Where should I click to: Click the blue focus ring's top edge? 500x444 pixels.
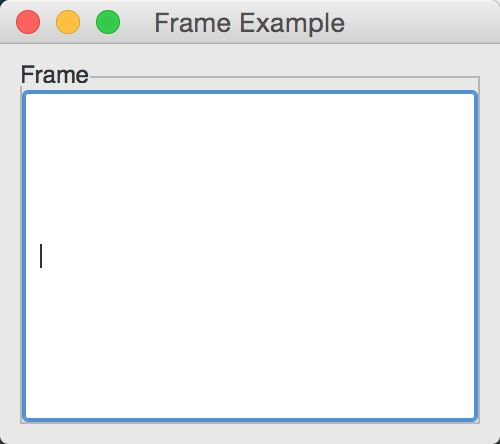point(250,92)
